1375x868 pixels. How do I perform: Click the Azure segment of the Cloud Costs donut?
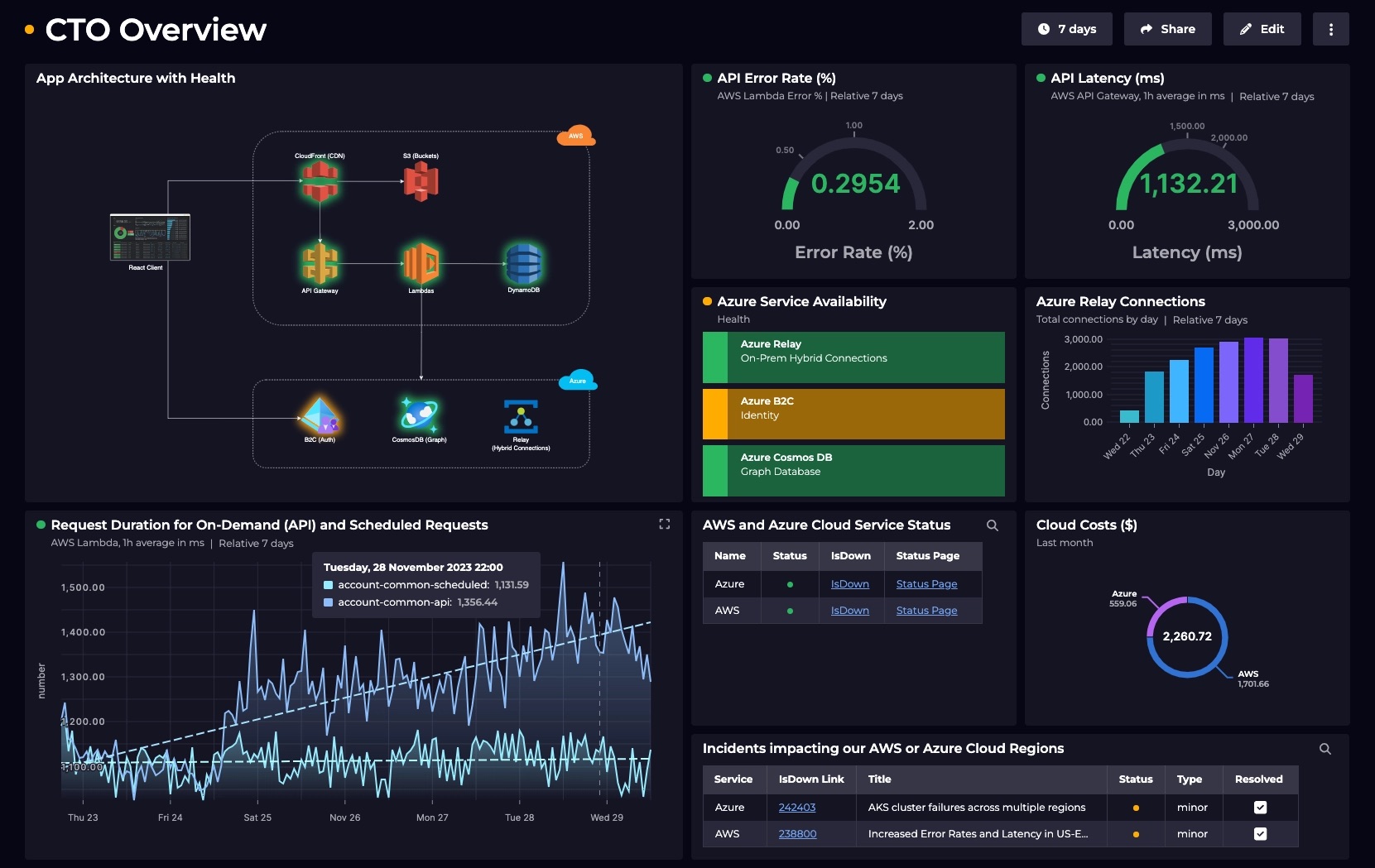coord(1156,612)
